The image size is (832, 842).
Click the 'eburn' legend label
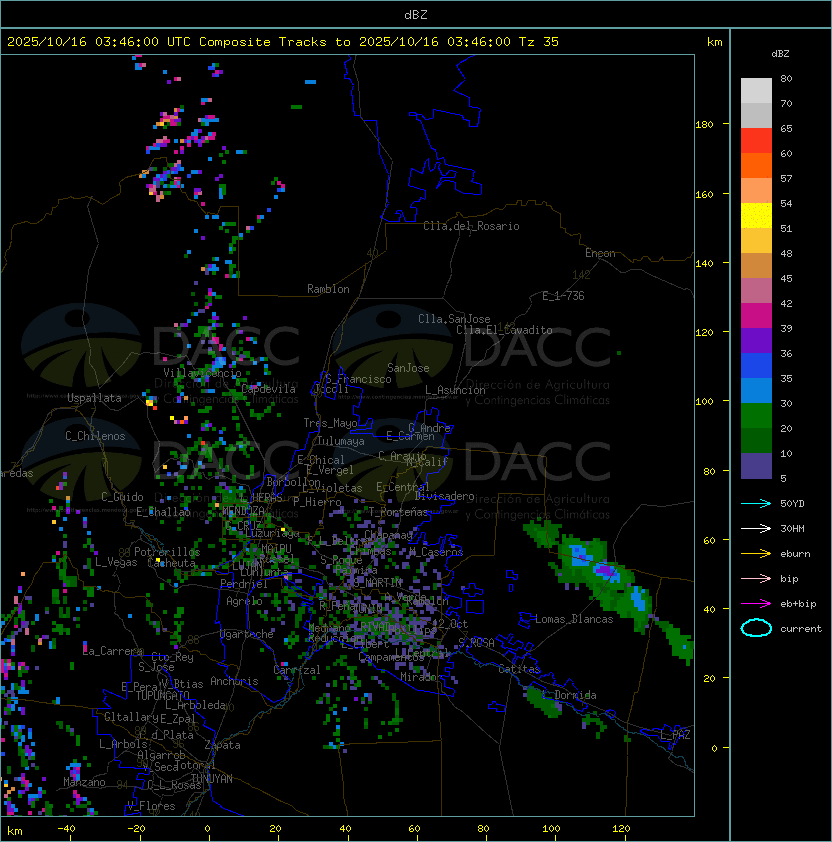[x=795, y=554]
